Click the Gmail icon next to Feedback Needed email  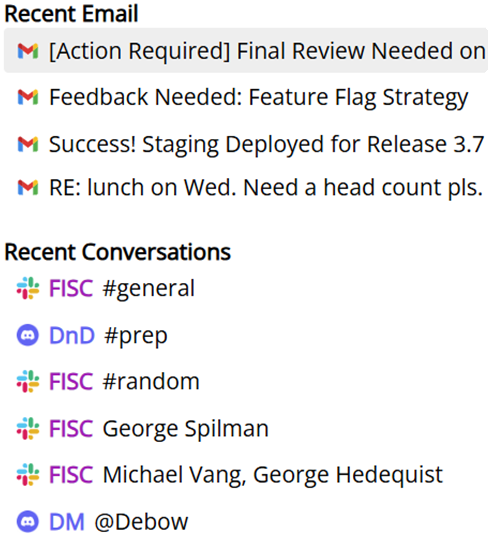(x=28, y=97)
